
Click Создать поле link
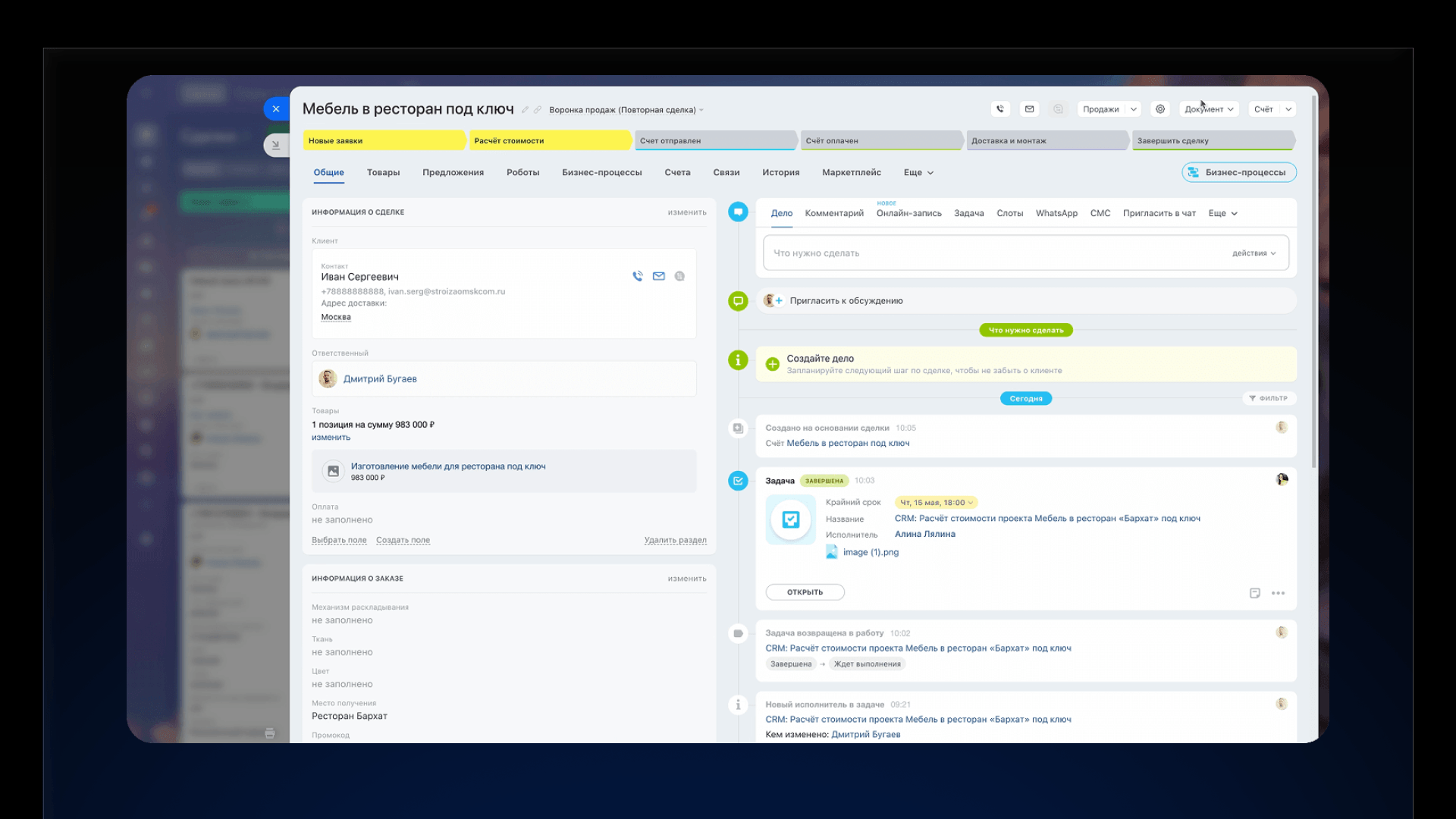pos(403,540)
